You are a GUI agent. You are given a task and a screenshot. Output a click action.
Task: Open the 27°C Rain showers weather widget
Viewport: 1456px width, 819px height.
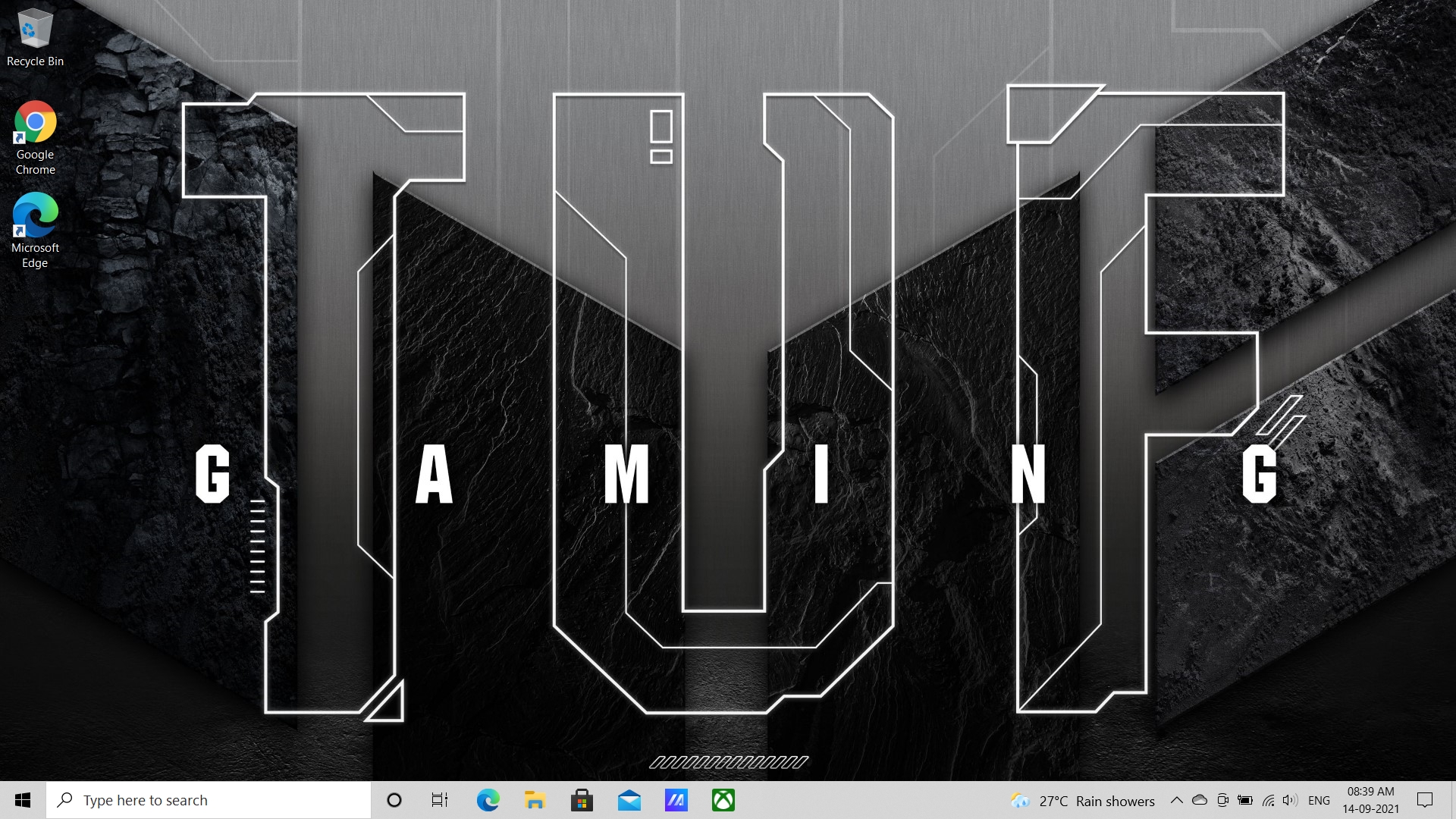[x=1083, y=801]
